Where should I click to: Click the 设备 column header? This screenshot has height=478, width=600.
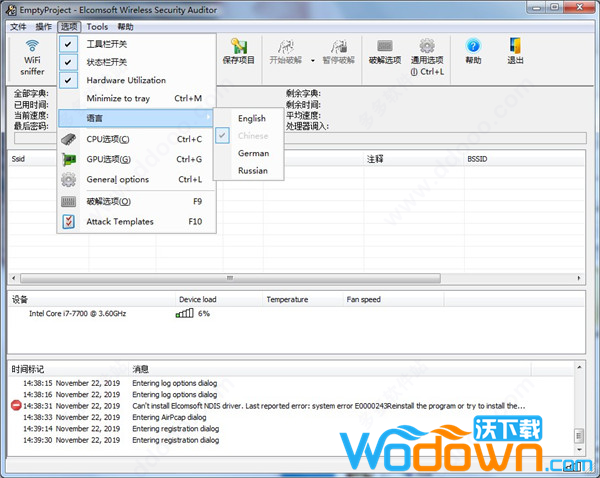[x=92, y=300]
